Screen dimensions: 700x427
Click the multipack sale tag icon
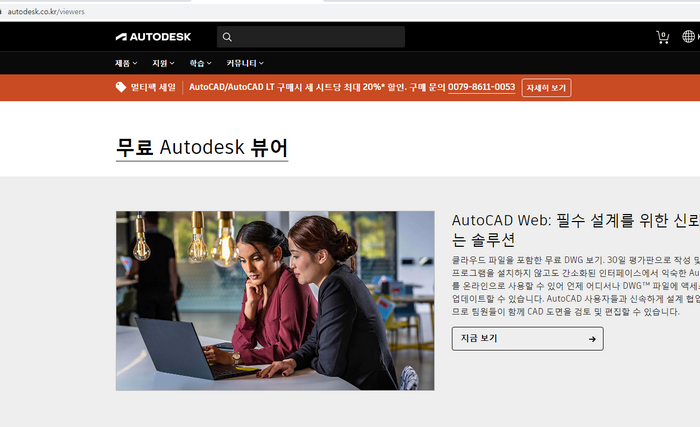(x=121, y=87)
